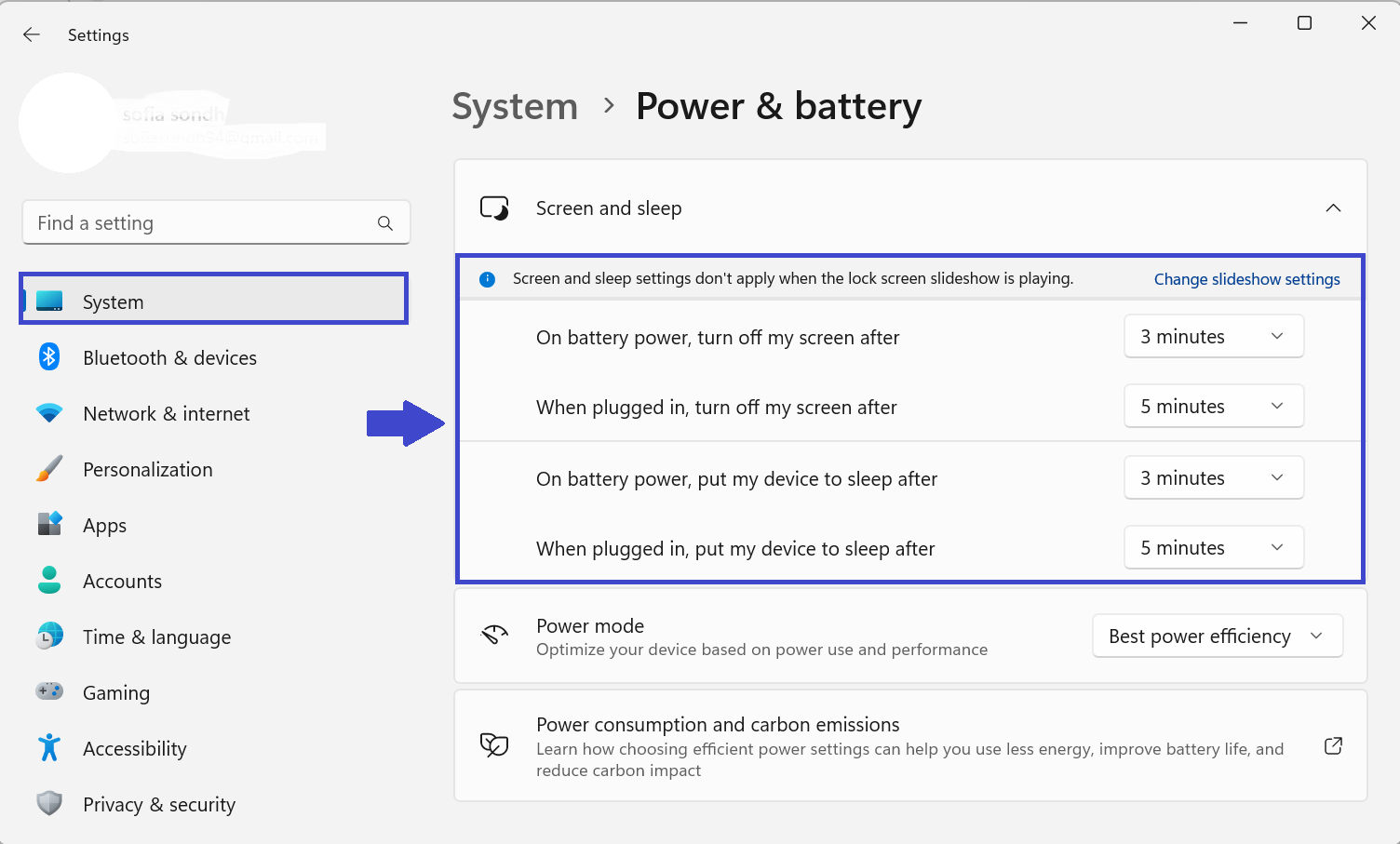Click the search magnifier icon
Image resolution: width=1400 pixels, height=844 pixels.
(x=385, y=223)
